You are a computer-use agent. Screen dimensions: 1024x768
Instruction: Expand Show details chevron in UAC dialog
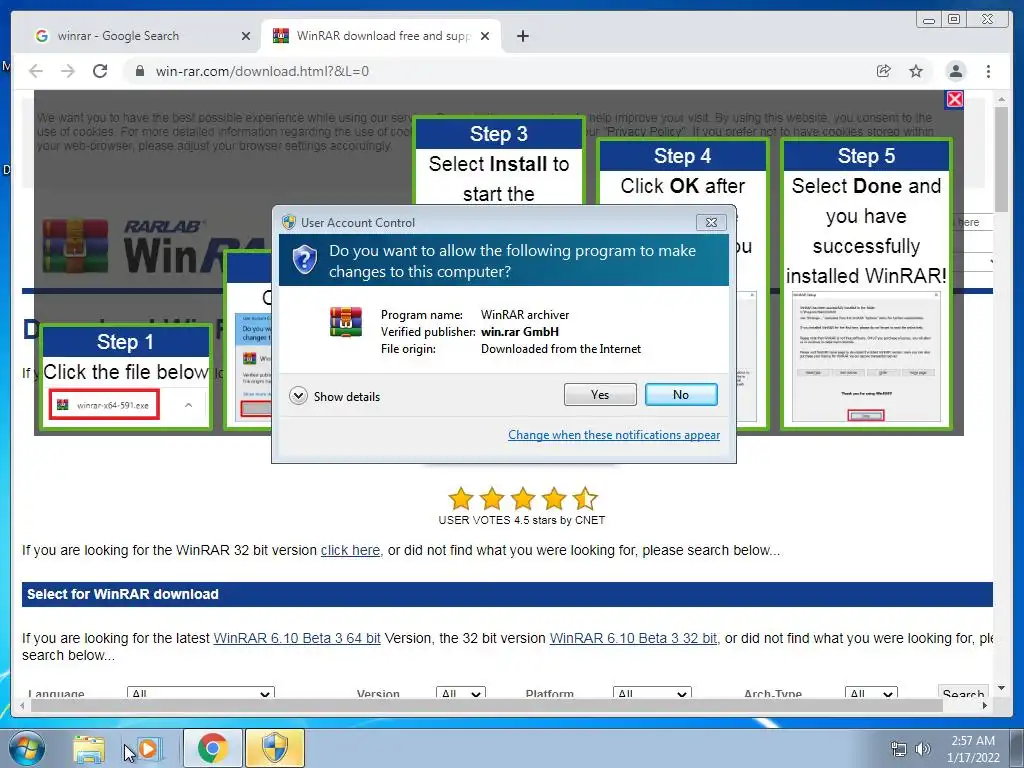point(298,396)
